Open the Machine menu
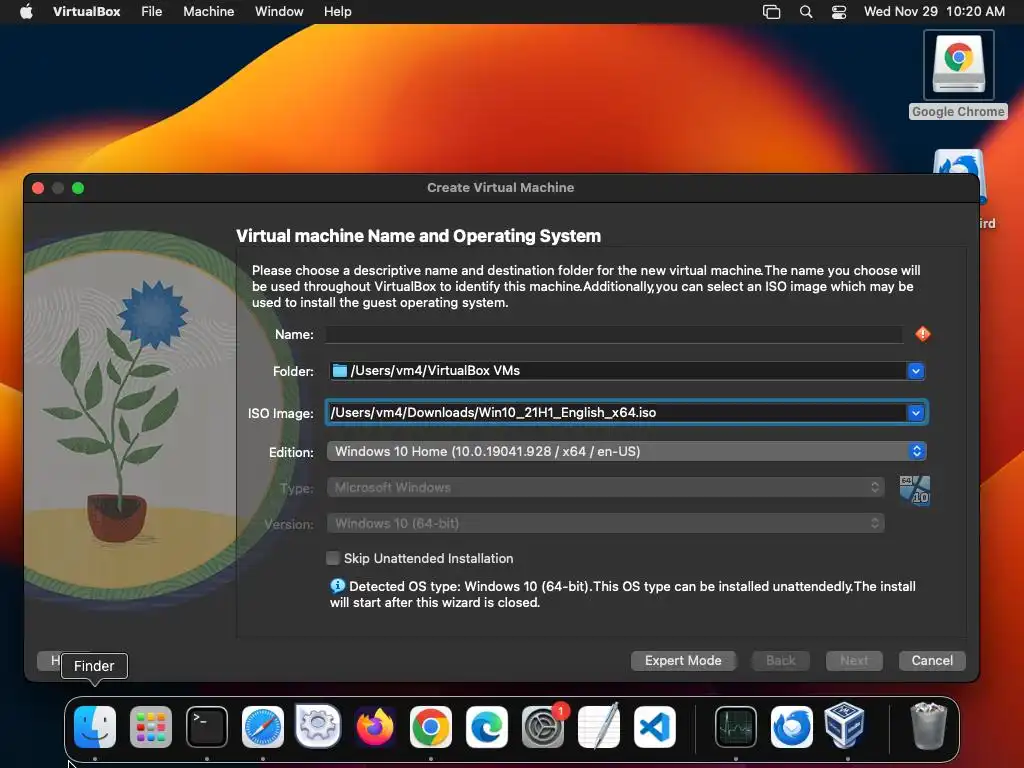 click(x=208, y=12)
